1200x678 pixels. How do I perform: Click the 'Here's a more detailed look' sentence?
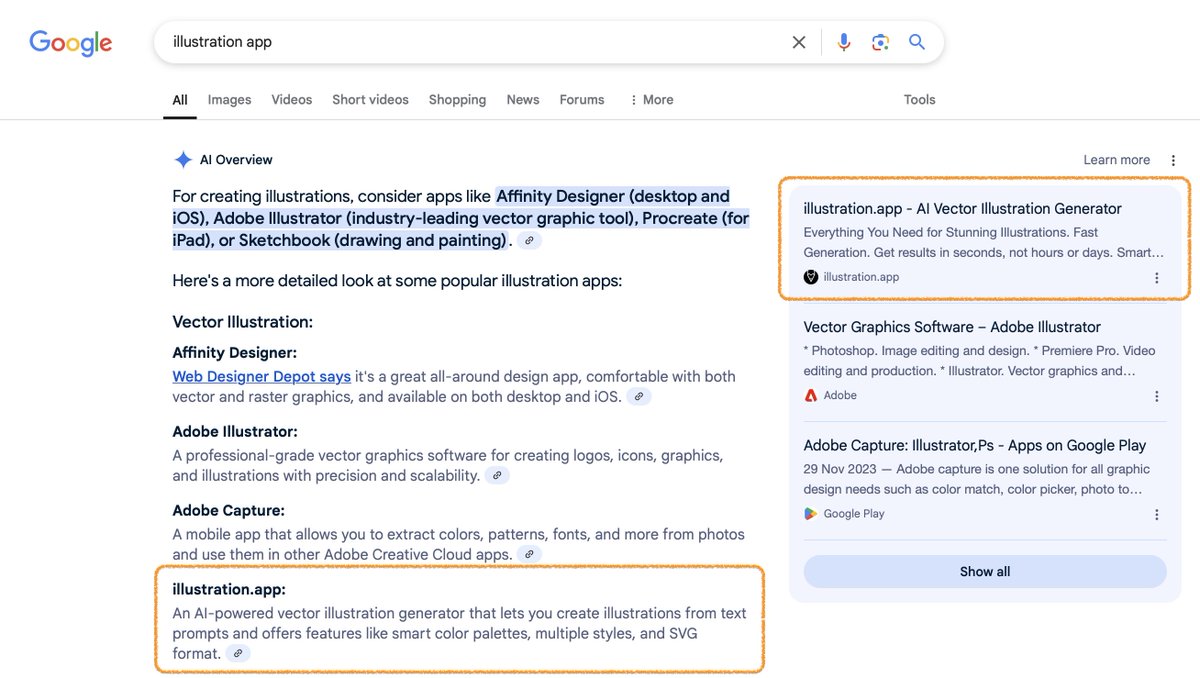(x=397, y=281)
